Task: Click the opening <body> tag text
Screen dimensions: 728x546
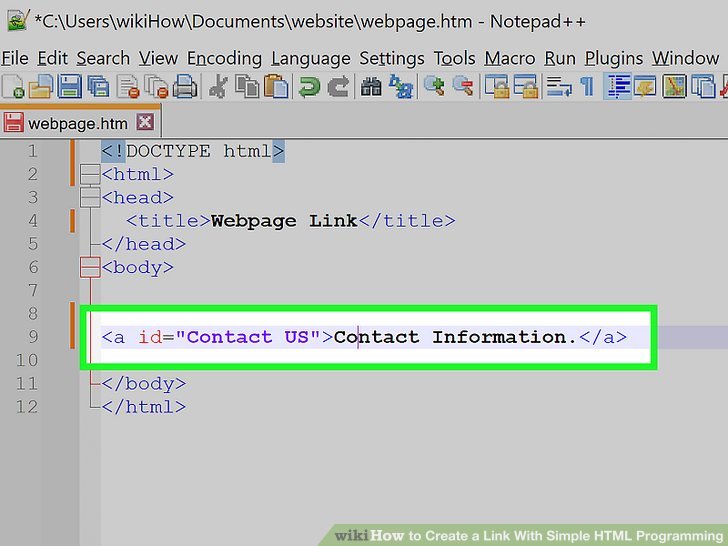Action: (137, 268)
